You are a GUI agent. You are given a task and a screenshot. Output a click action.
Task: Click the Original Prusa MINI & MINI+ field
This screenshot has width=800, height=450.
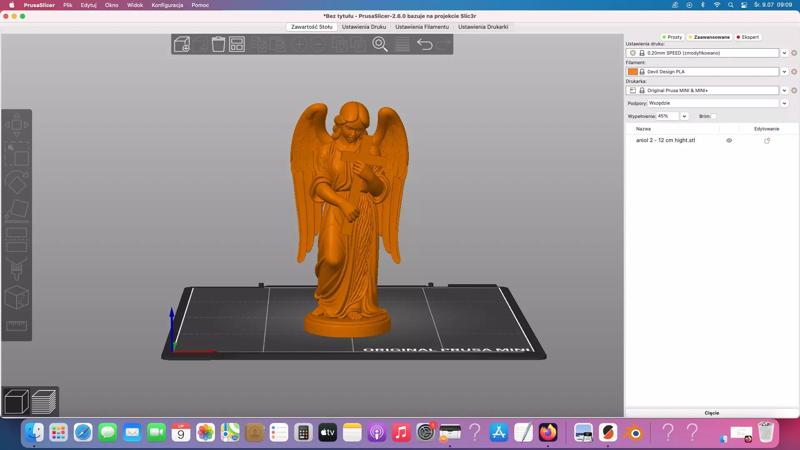click(703, 90)
